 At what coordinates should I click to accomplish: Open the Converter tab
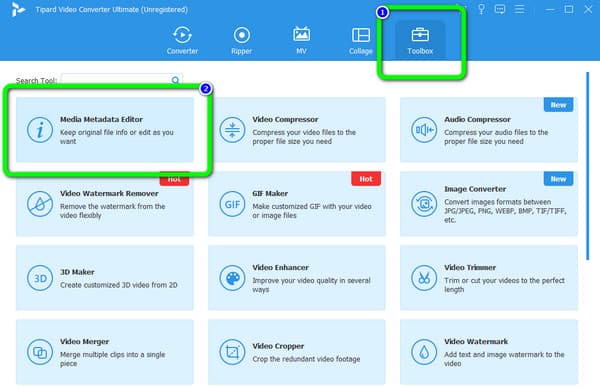tap(182, 40)
